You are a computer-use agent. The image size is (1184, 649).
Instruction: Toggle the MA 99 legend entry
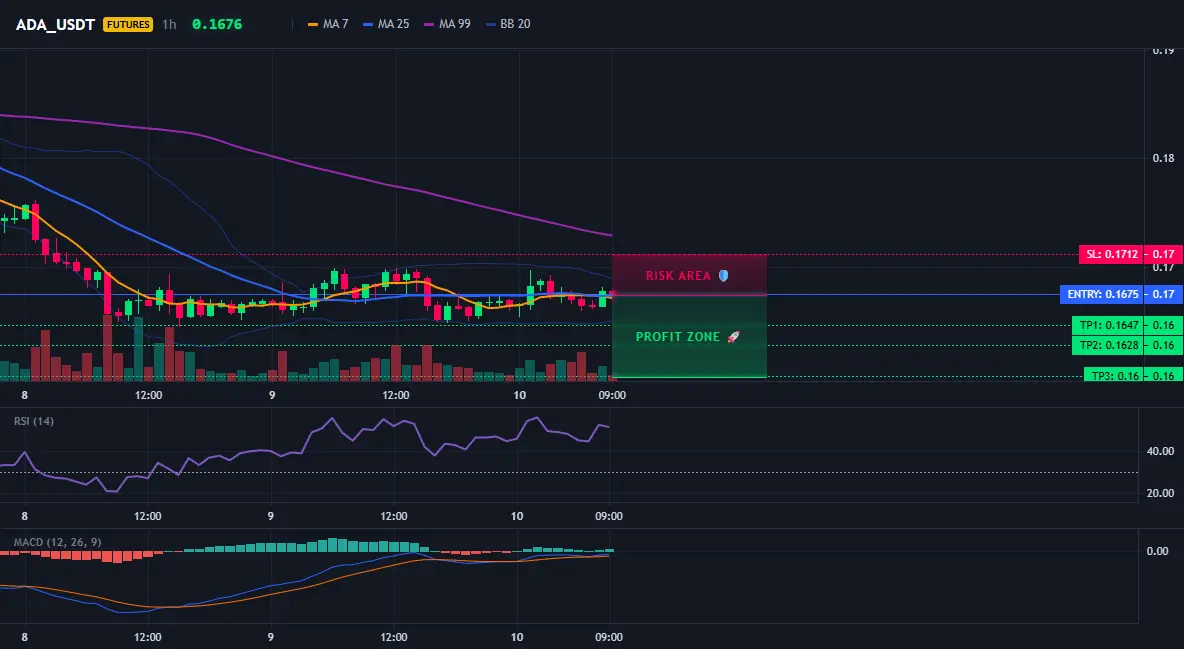coord(447,24)
